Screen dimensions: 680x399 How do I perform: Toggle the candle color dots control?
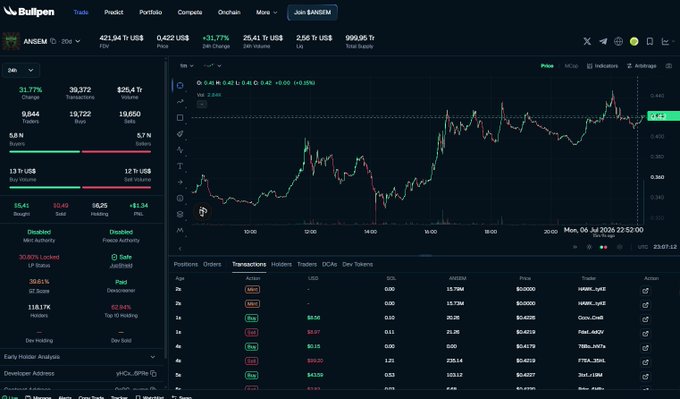coord(603,247)
